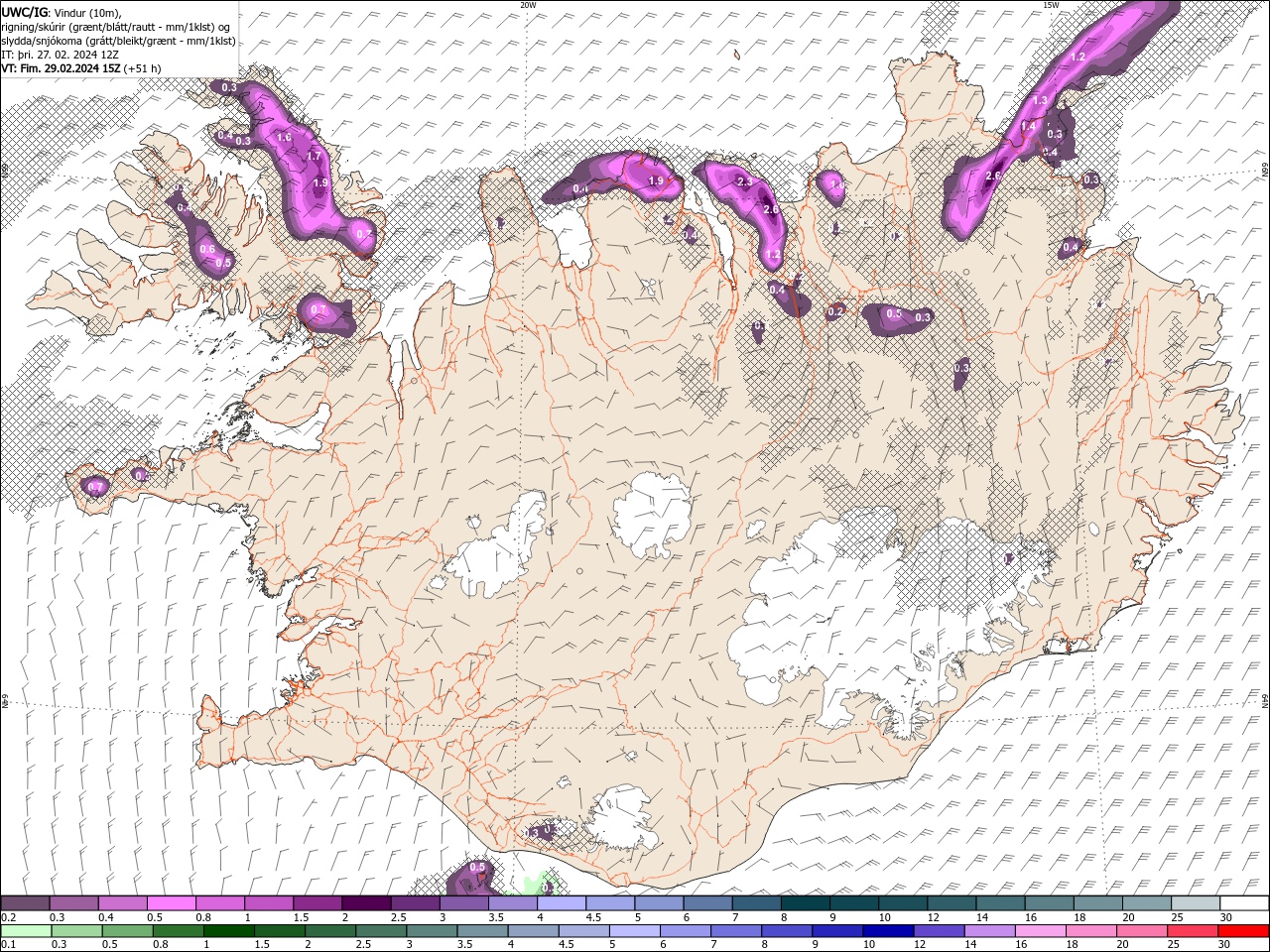Click the light pink rain swatch between 16 and 18
This screenshot has width=1270, height=952.
pos(1040,931)
